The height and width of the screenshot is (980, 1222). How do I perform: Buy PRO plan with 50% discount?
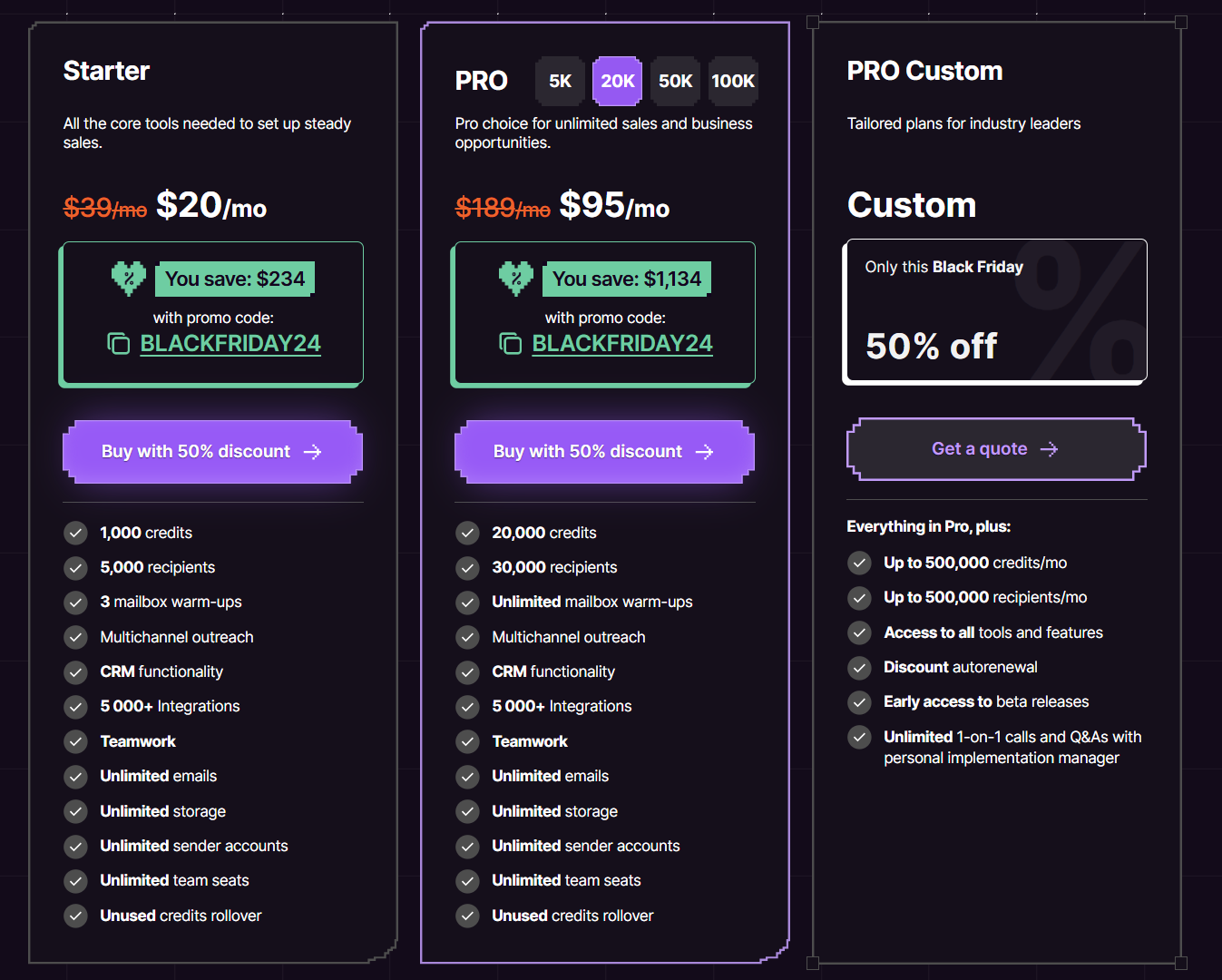pyautogui.click(x=604, y=452)
